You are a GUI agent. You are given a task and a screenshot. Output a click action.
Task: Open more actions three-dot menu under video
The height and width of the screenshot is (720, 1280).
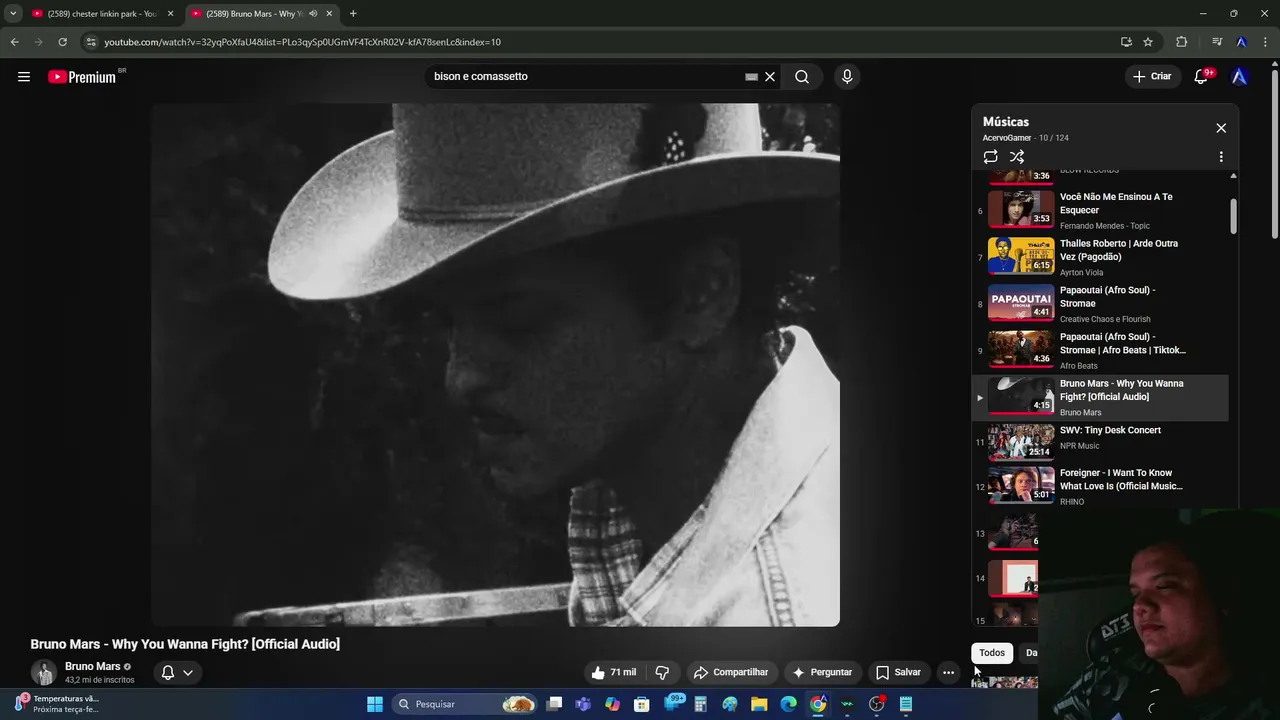(x=948, y=672)
